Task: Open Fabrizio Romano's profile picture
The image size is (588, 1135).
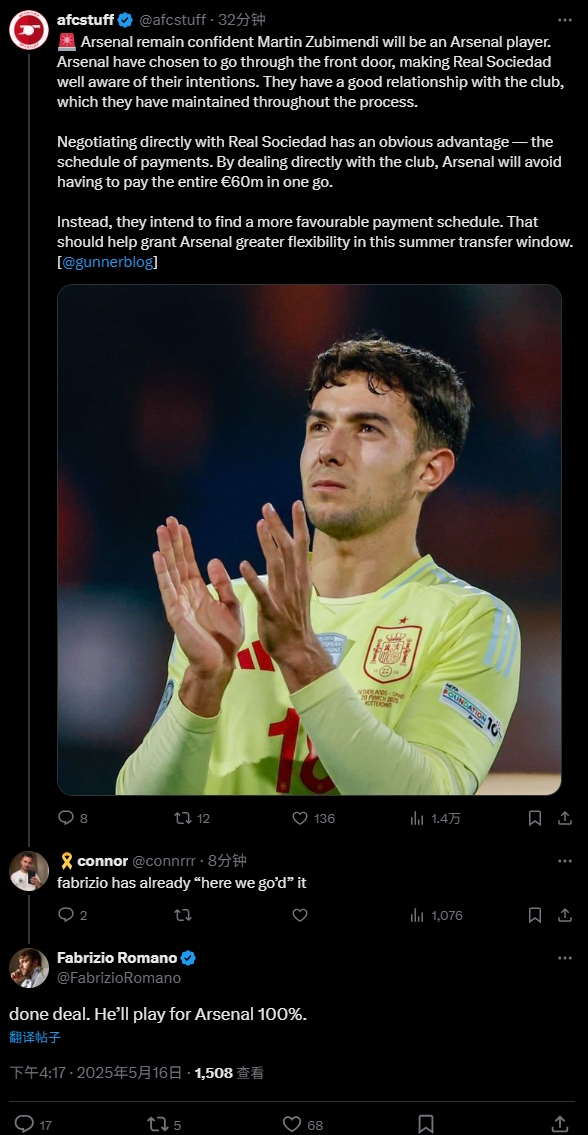Action: (29, 968)
